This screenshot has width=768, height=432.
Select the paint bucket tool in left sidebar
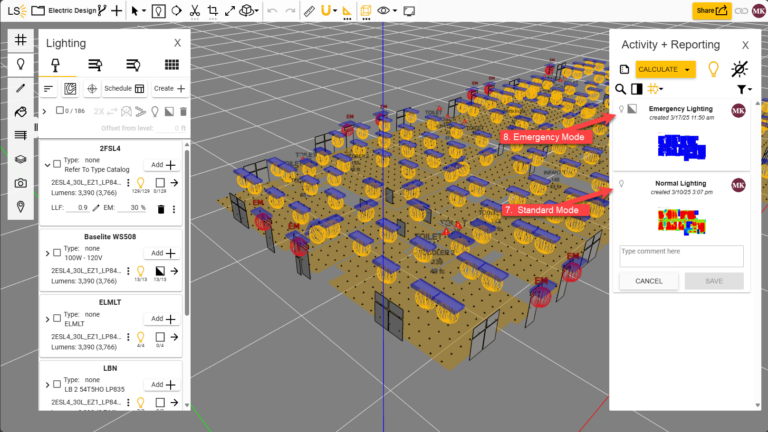coord(21,112)
